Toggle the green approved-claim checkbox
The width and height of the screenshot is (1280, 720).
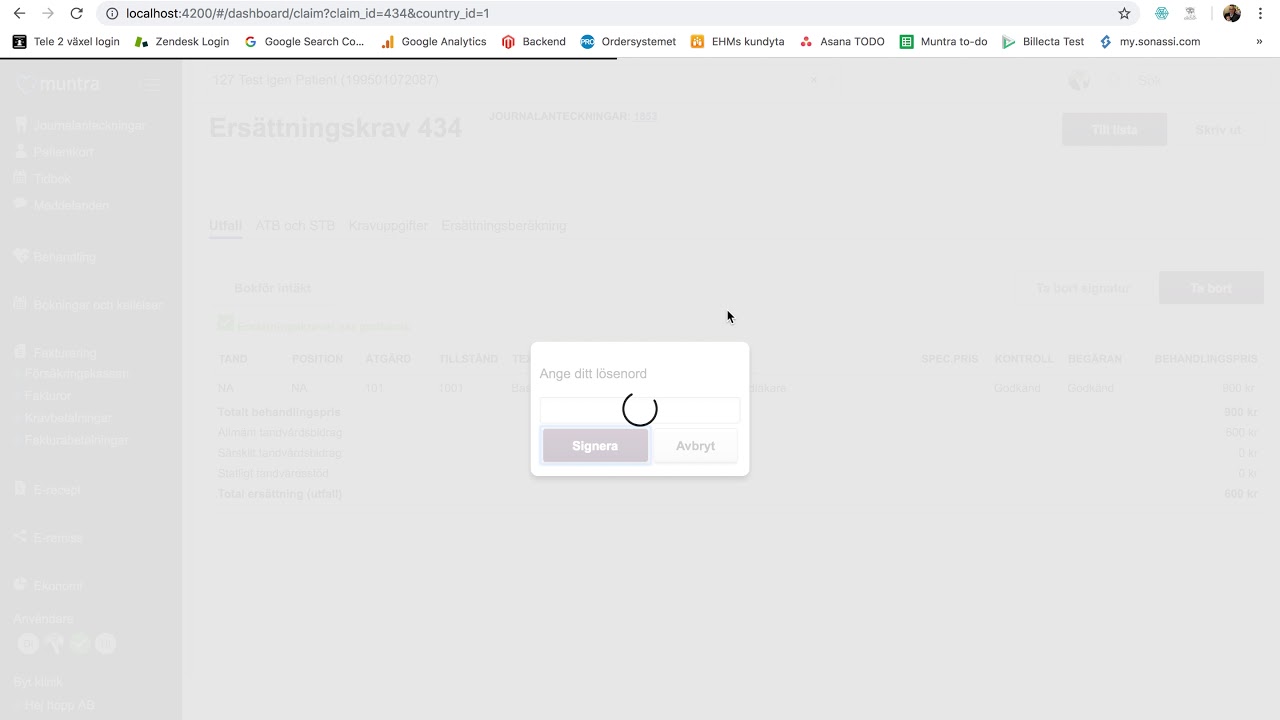point(226,323)
